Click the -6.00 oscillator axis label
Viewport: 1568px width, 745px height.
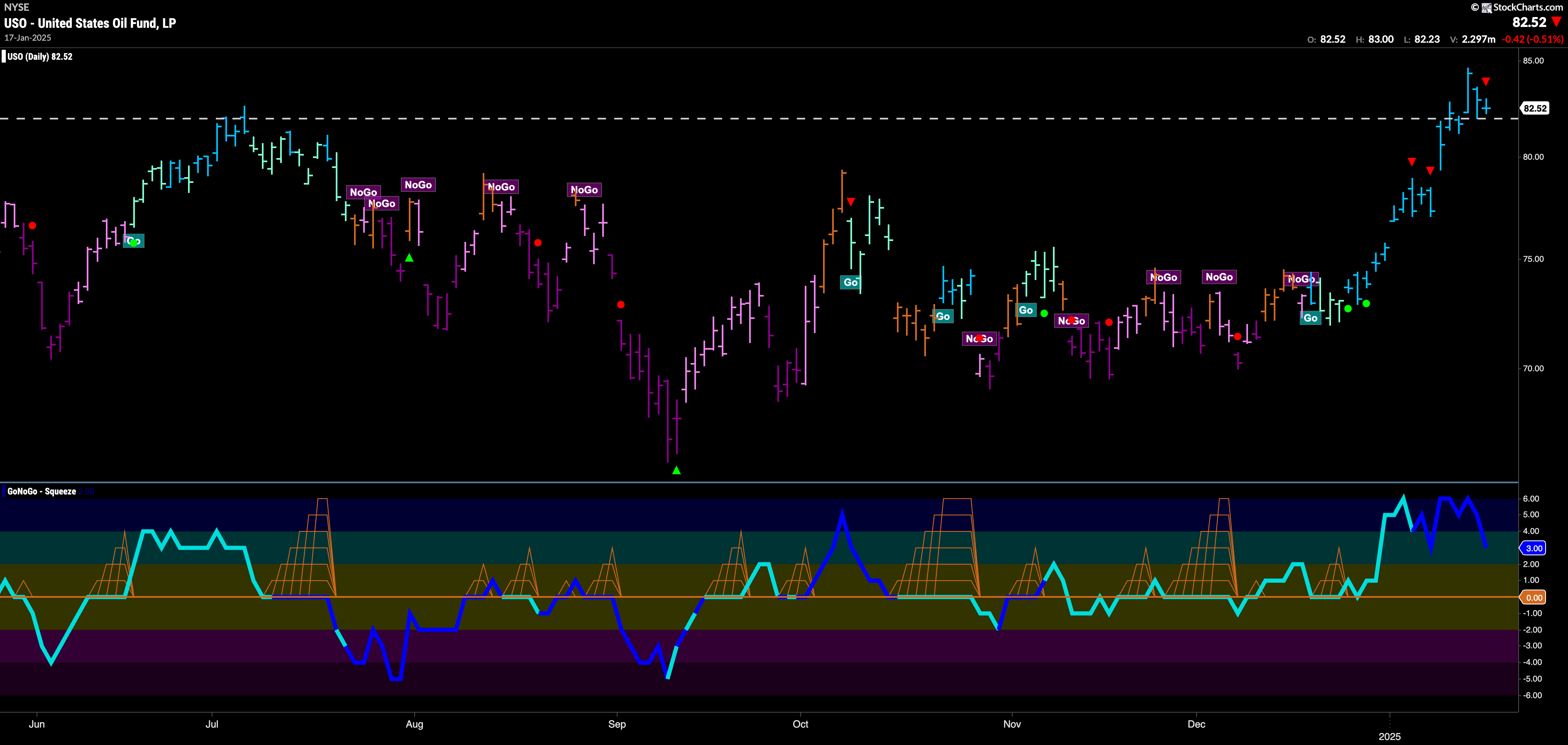point(1531,695)
